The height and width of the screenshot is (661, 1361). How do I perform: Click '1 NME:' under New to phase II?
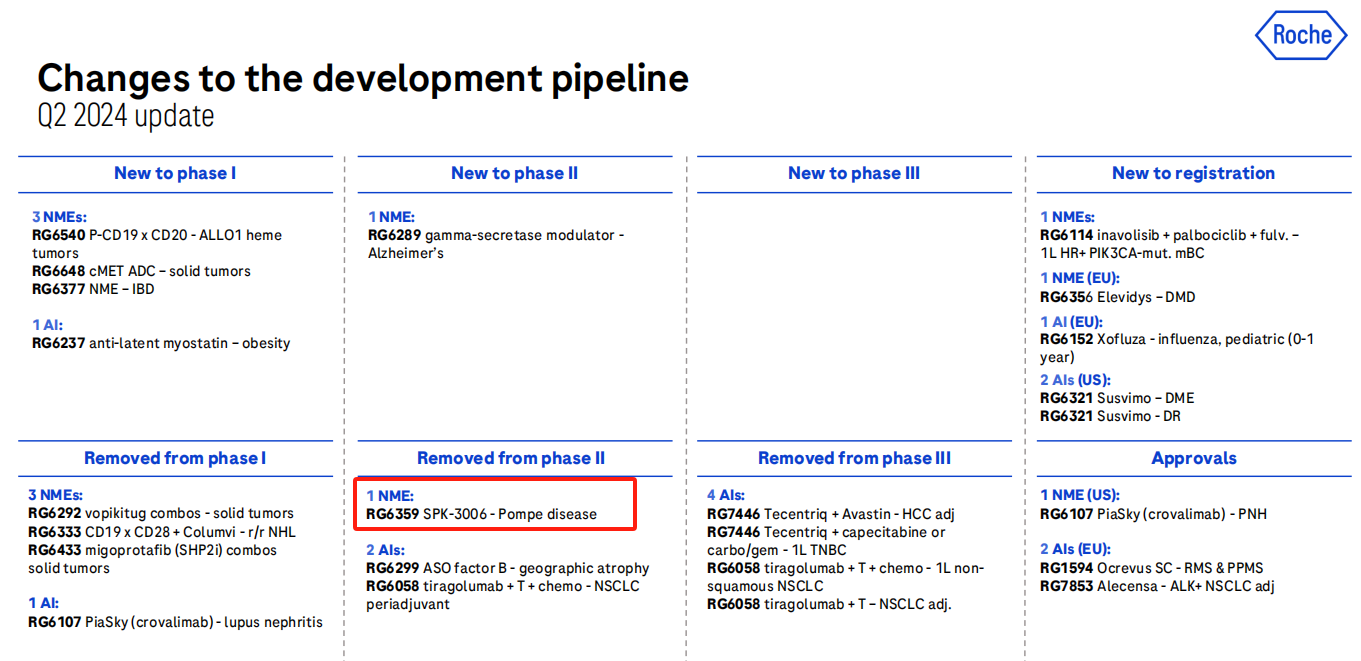click(x=391, y=217)
